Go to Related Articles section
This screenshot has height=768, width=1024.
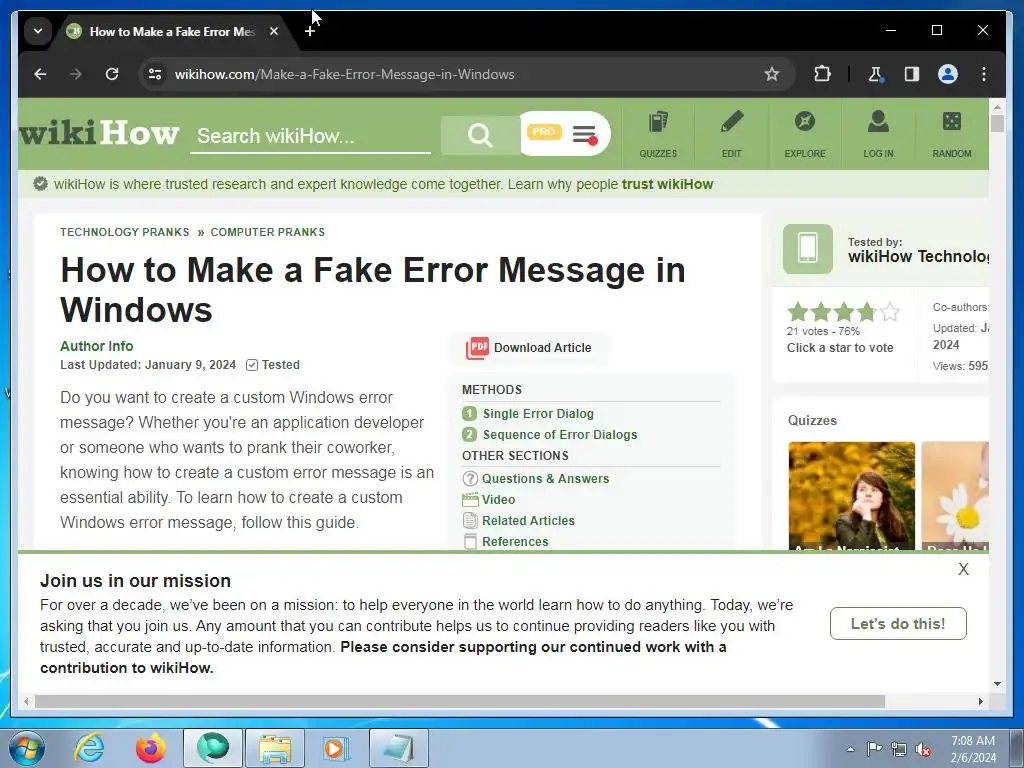point(528,520)
